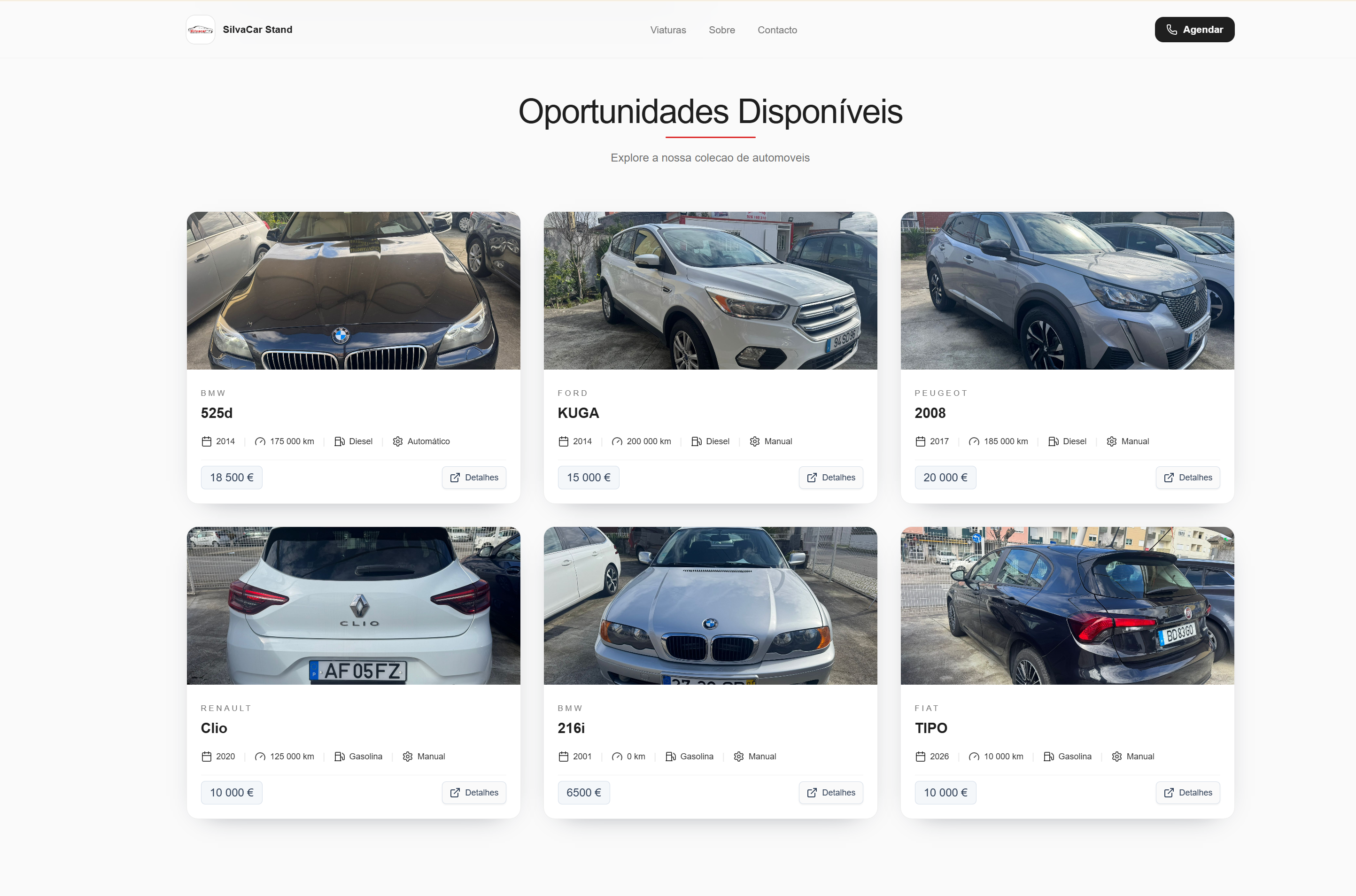Click the phone icon in the Agendar button
The width and height of the screenshot is (1356, 896).
pyautogui.click(x=1171, y=30)
